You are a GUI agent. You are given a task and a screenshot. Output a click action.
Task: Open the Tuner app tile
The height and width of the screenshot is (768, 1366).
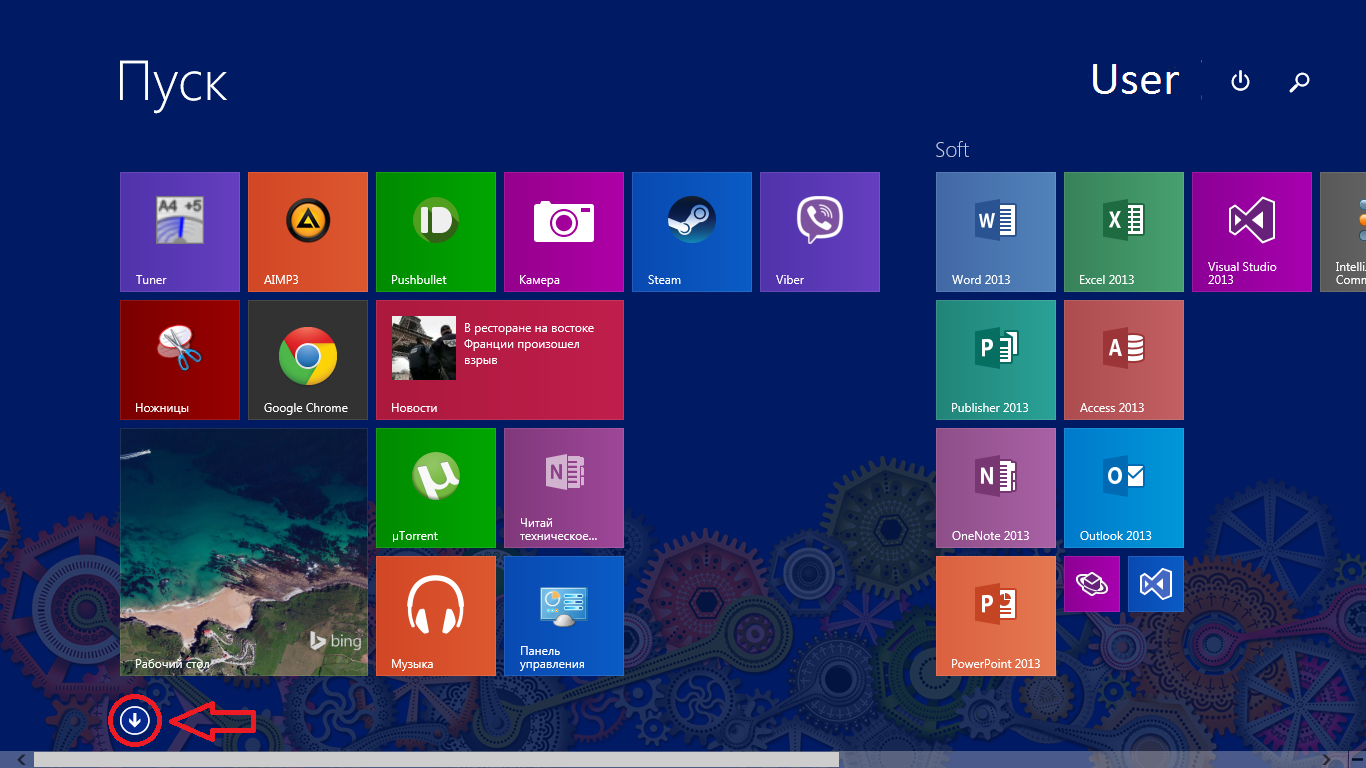[180, 232]
